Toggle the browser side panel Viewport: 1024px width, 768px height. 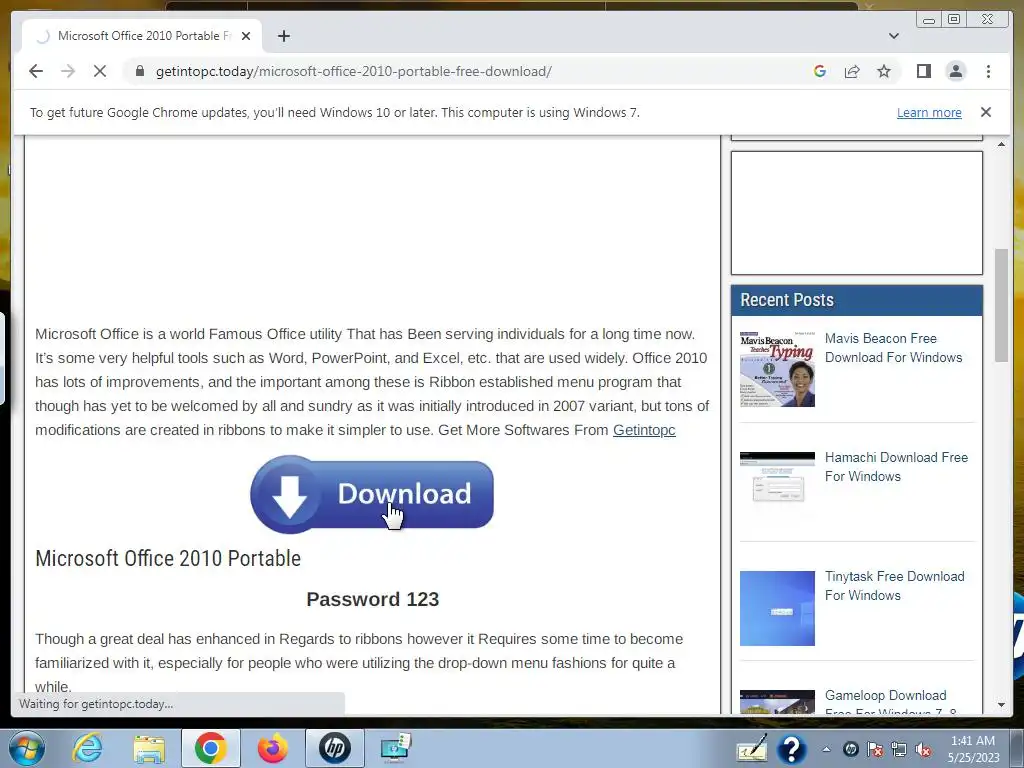(923, 71)
